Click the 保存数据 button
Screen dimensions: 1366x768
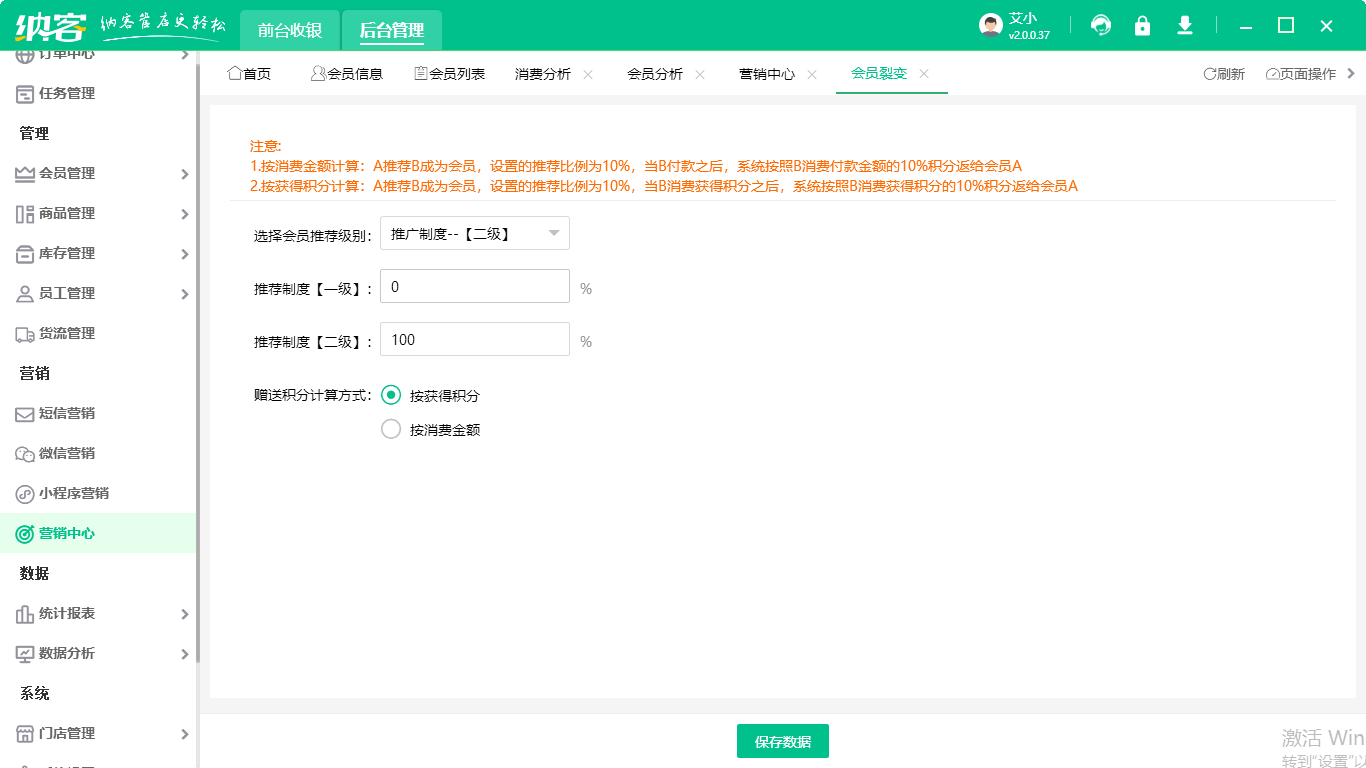[783, 741]
